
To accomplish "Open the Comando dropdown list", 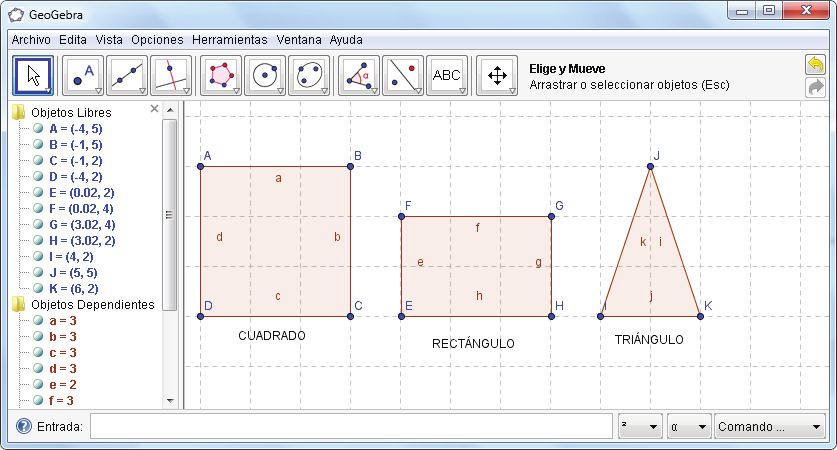I will (769, 427).
